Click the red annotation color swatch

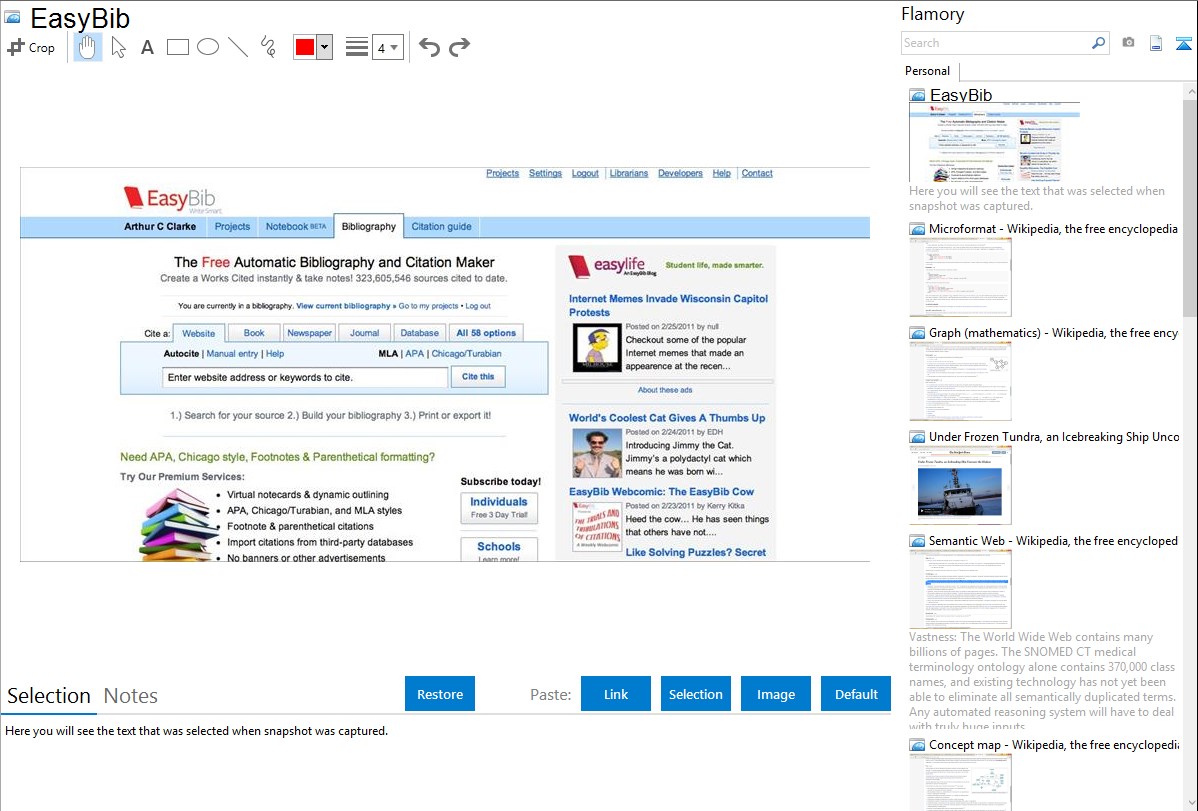pyautogui.click(x=305, y=47)
